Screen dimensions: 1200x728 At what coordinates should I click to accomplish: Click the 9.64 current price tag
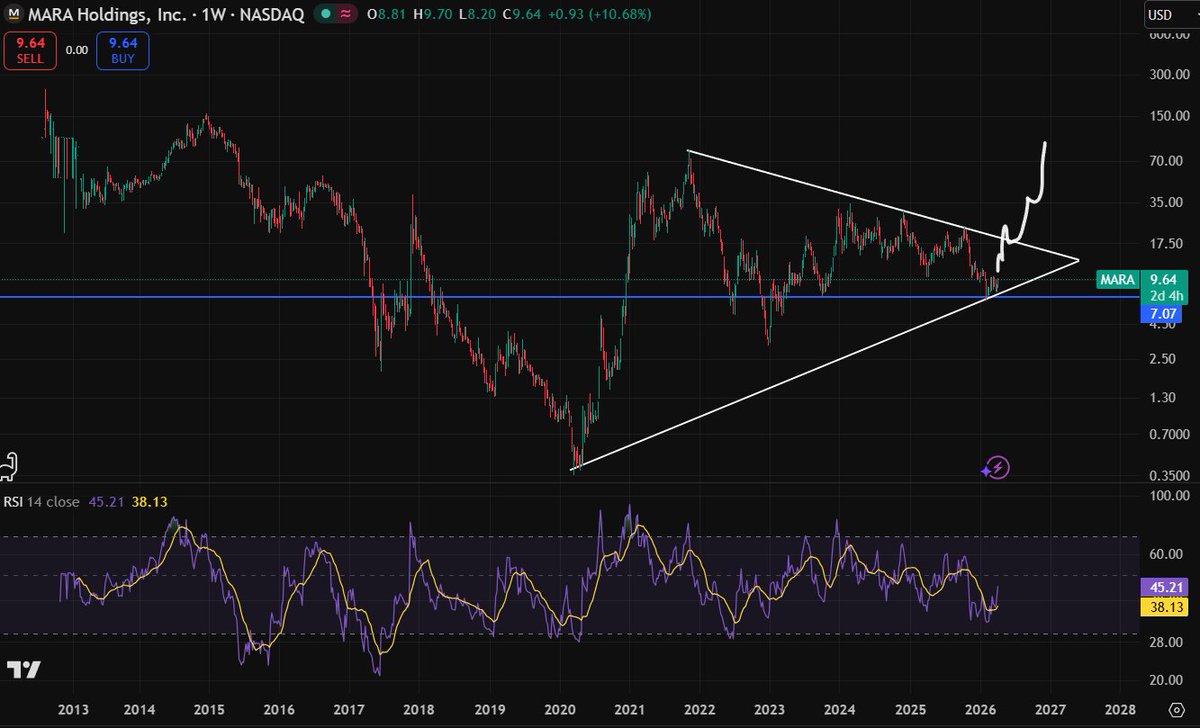[x=1166, y=280]
